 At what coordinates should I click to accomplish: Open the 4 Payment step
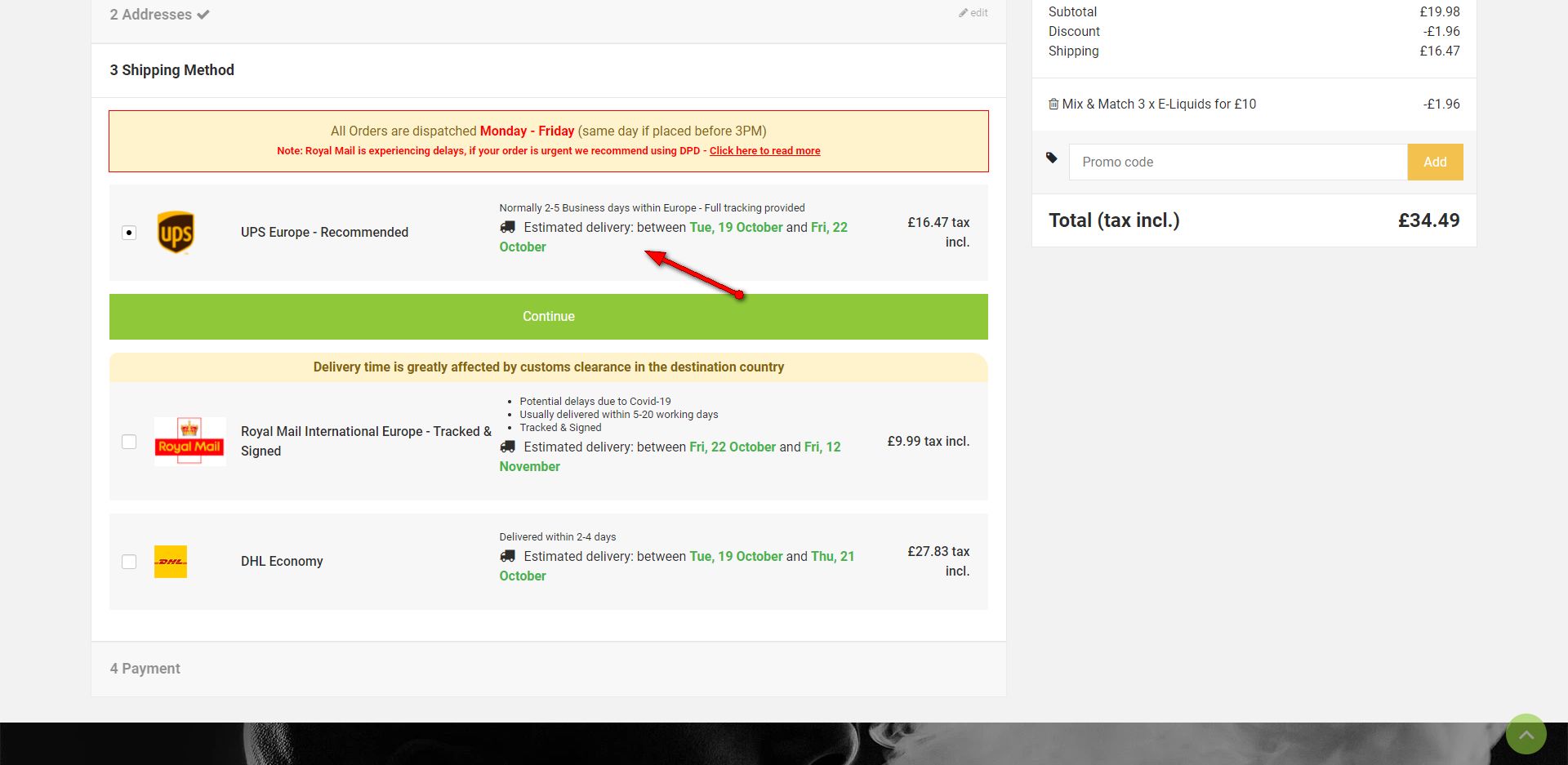[145, 669]
